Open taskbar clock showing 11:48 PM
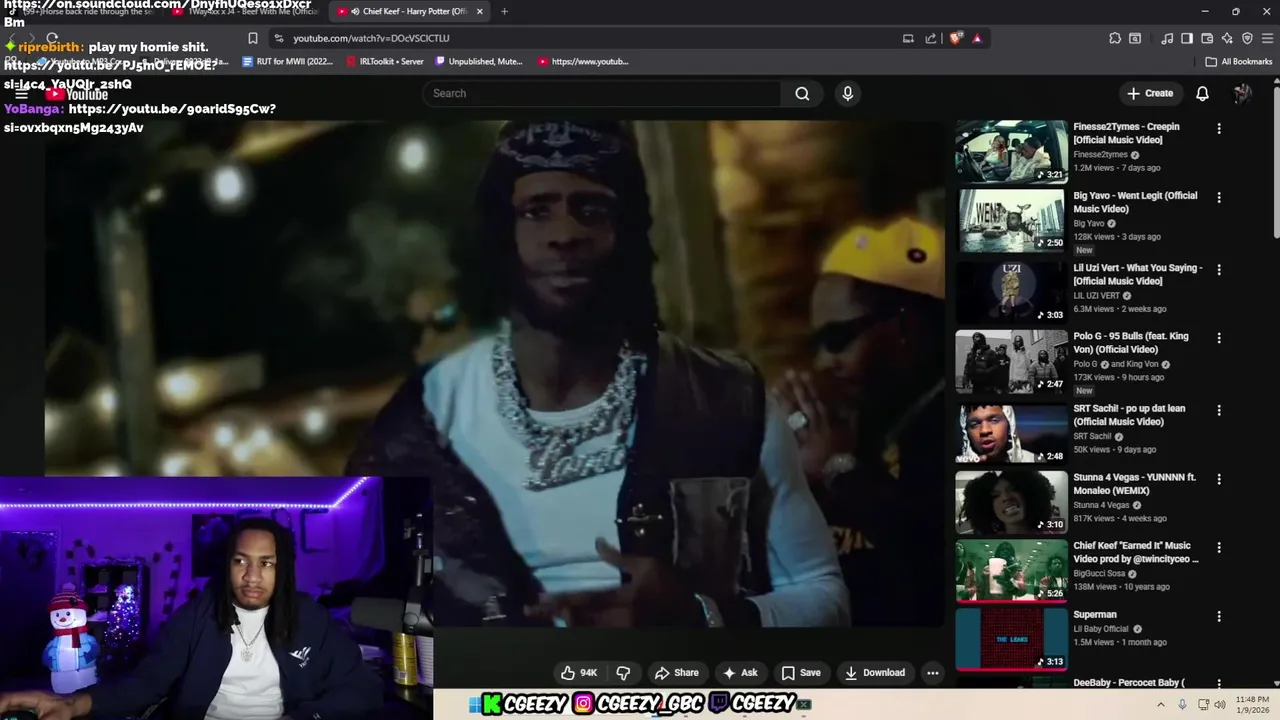Image resolution: width=1280 pixels, height=720 pixels. [1252, 705]
